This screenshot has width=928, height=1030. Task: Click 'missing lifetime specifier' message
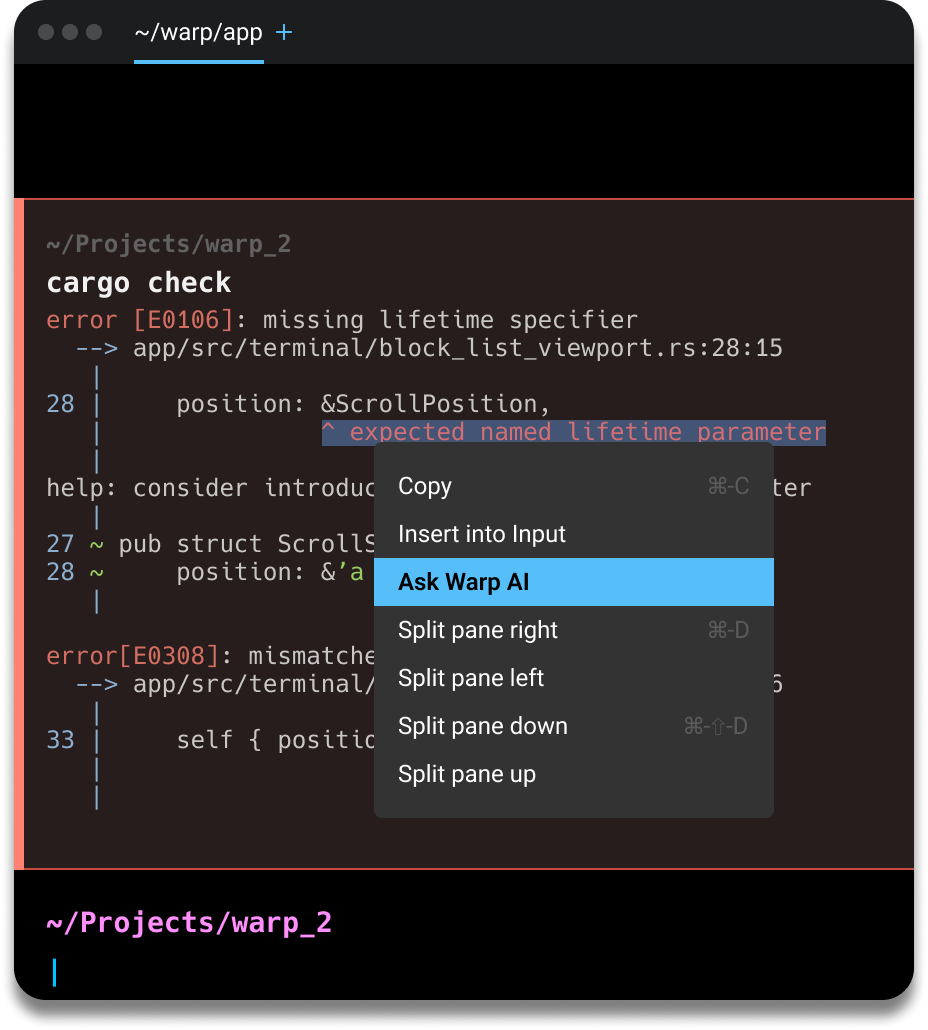pos(451,320)
